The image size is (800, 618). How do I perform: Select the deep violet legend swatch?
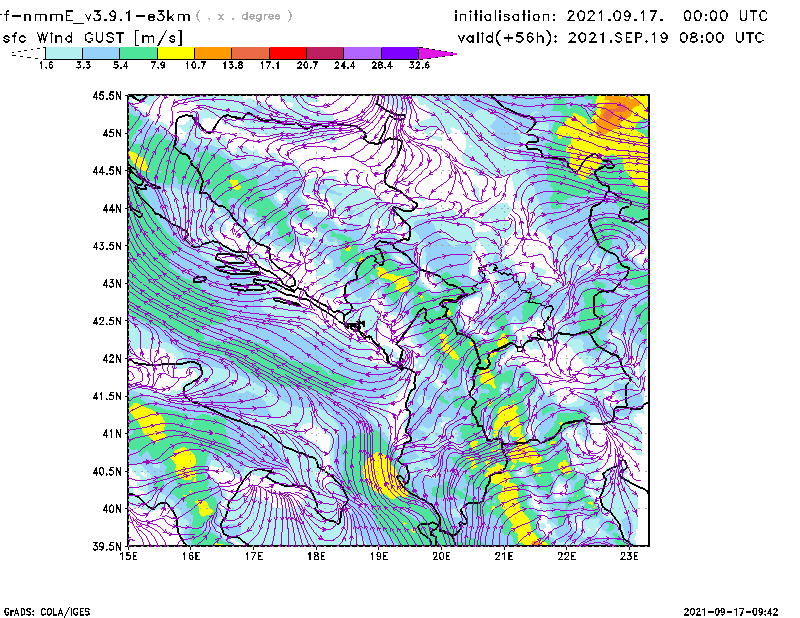(x=399, y=53)
